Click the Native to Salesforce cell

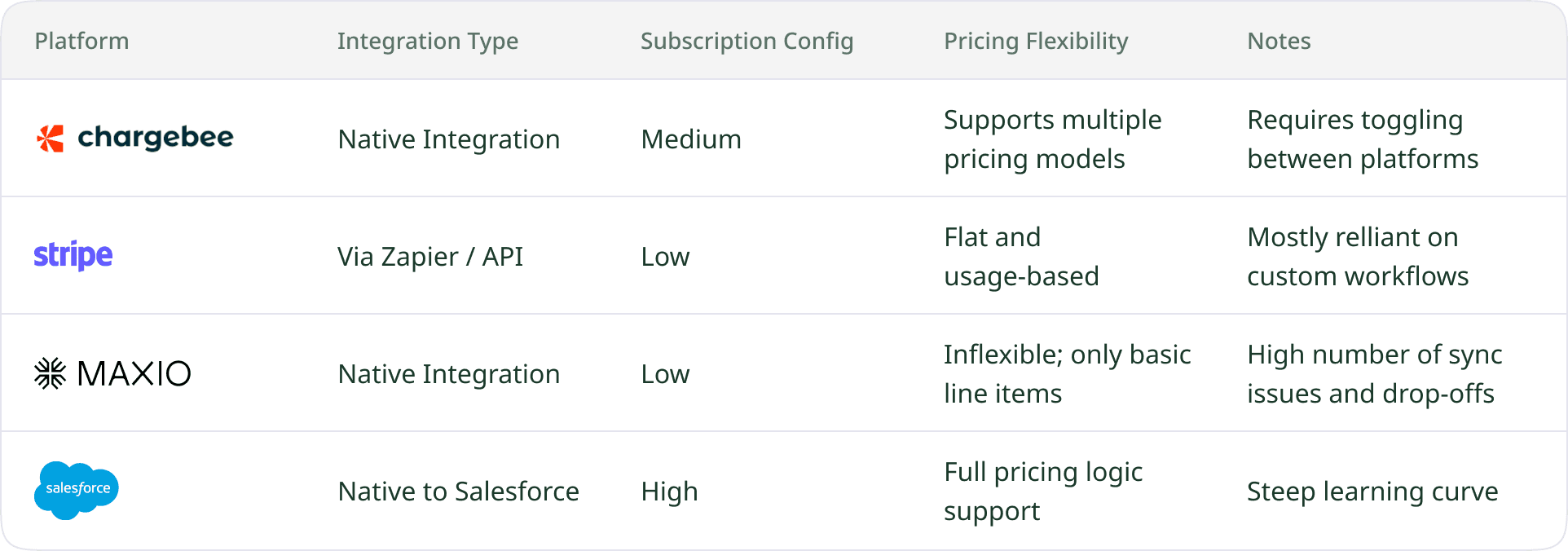pos(458,491)
